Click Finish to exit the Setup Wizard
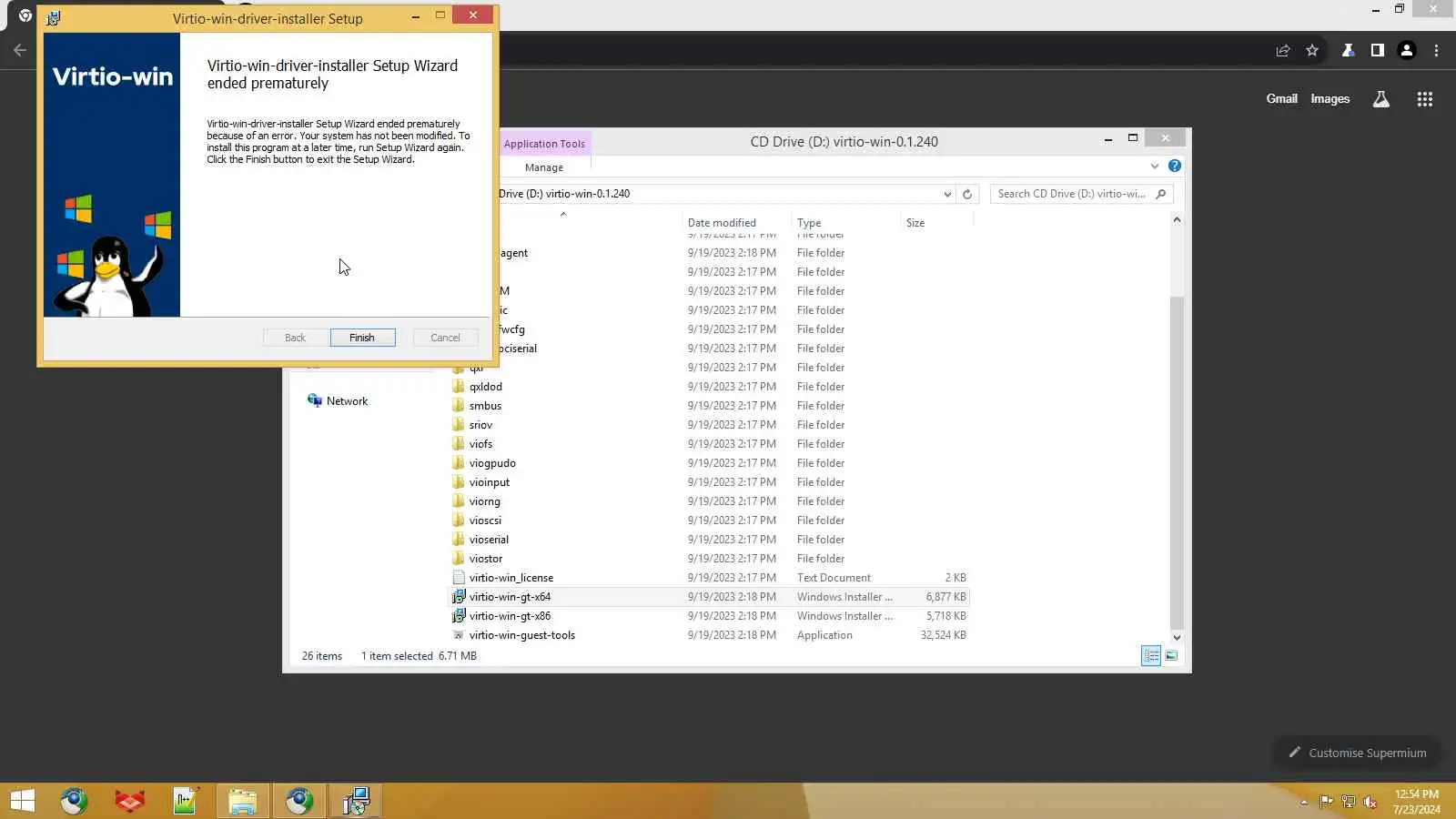 [362, 338]
